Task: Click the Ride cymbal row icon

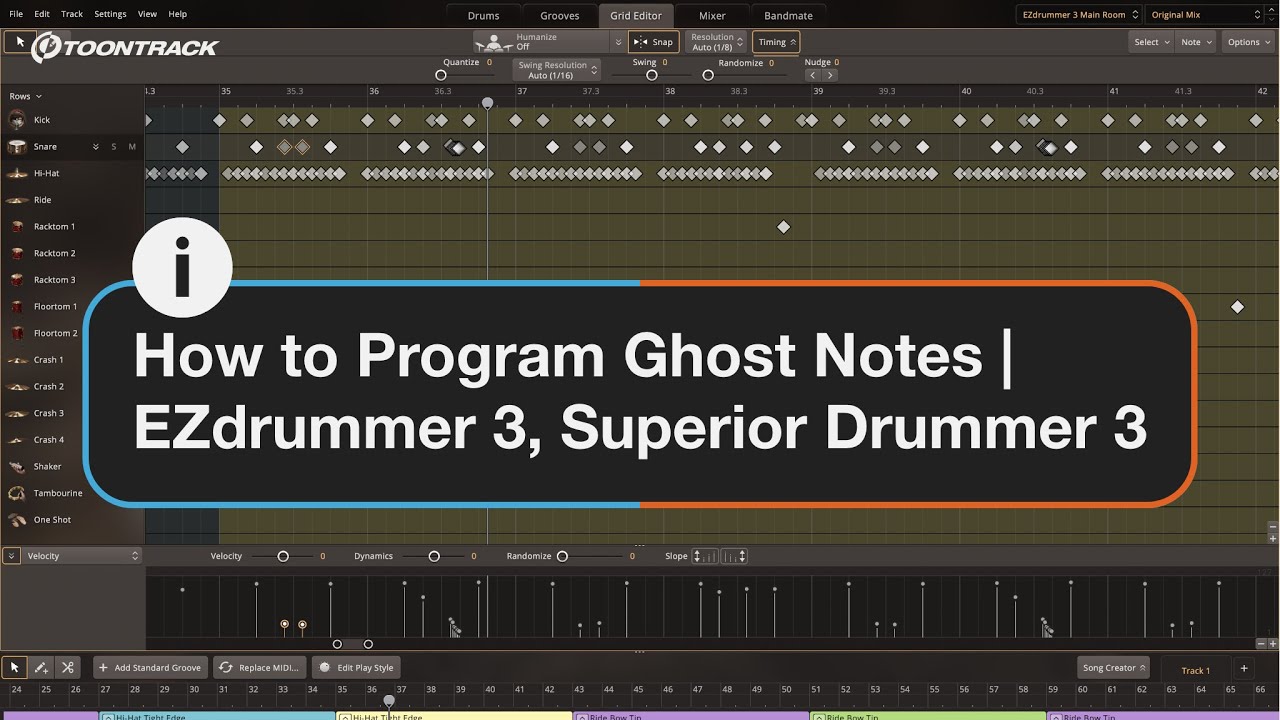Action: click(x=17, y=200)
